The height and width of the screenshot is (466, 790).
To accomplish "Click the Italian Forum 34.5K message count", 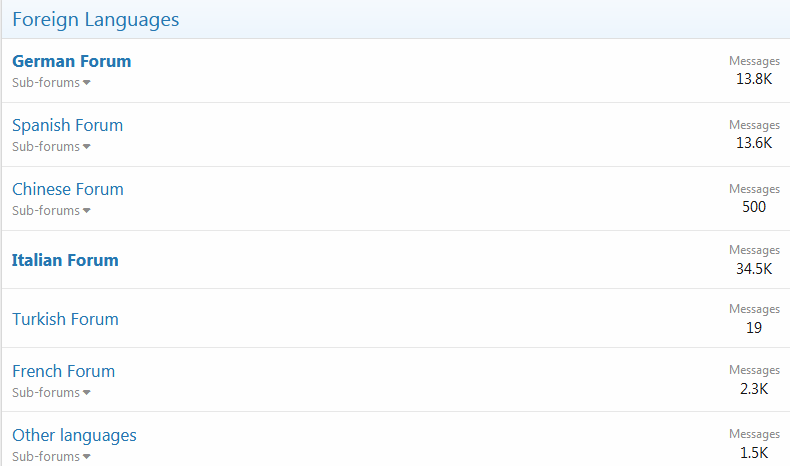I will 754,268.
